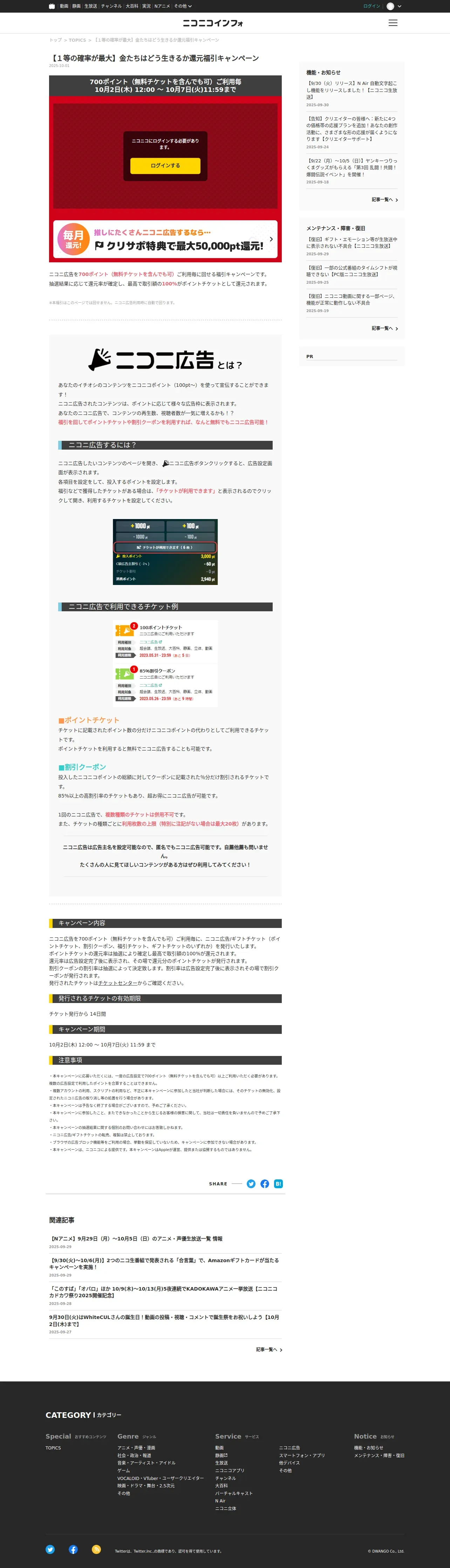Screen dimensions: 450x1568
Task: Open footer VOCALOID・VTuber genre link
Action: 161,1478
